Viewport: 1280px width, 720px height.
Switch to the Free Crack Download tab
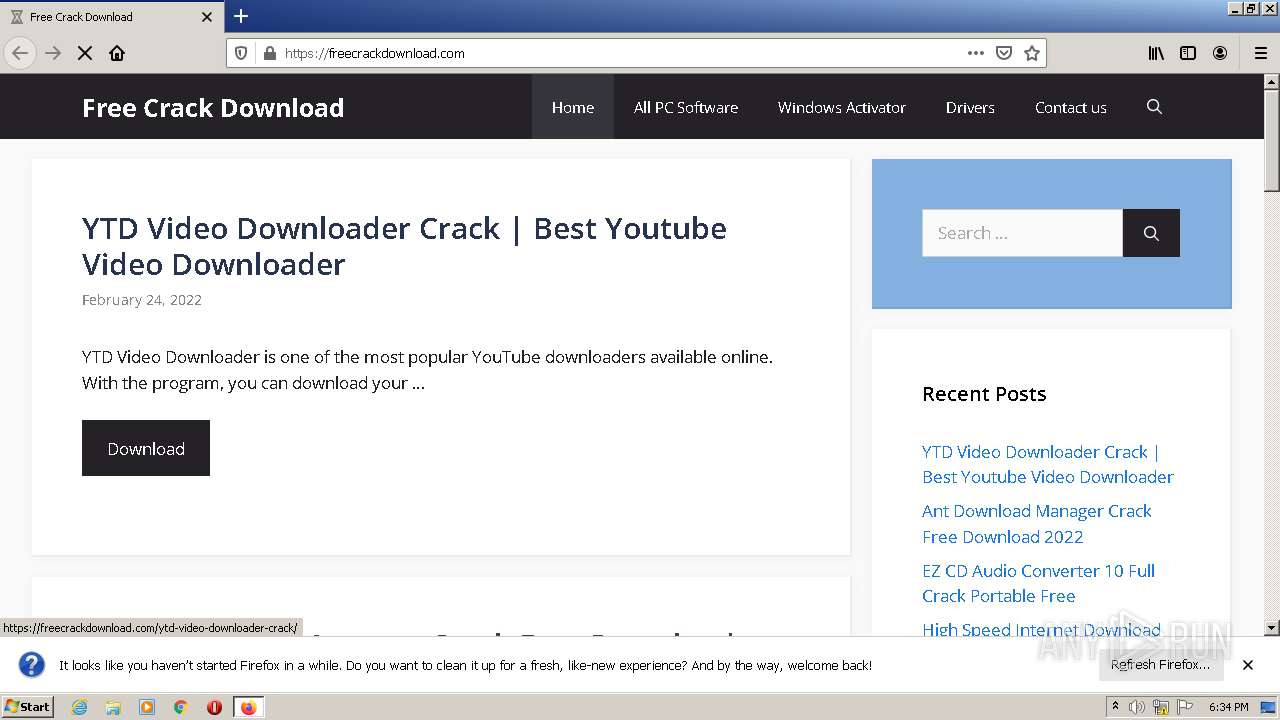pyautogui.click(x=110, y=17)
